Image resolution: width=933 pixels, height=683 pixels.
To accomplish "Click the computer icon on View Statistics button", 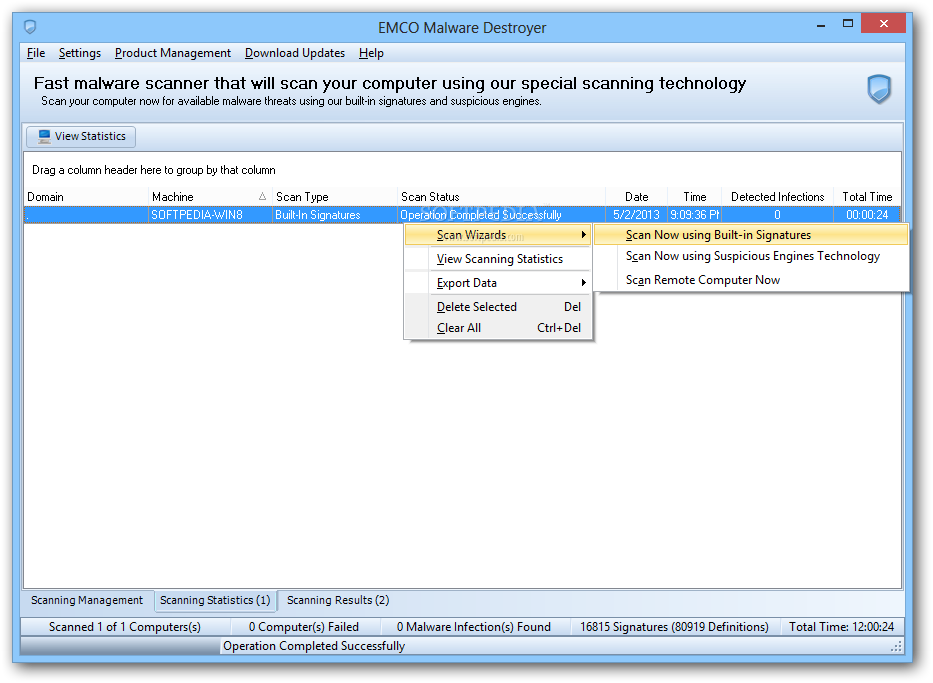I will 42,137.
